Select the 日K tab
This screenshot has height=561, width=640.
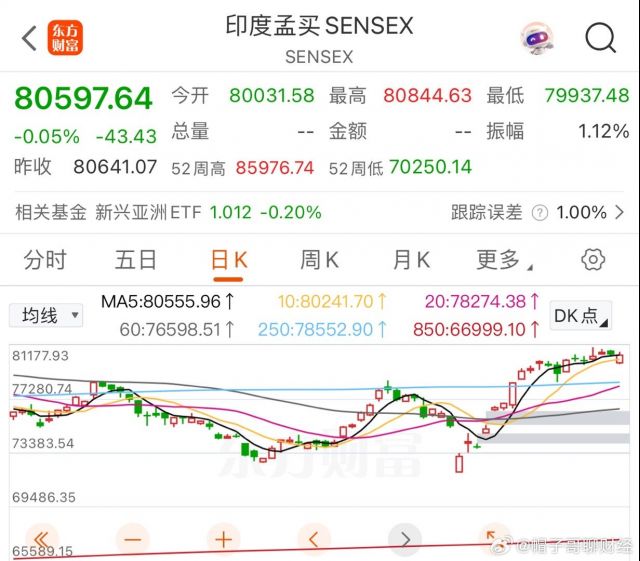229,260
